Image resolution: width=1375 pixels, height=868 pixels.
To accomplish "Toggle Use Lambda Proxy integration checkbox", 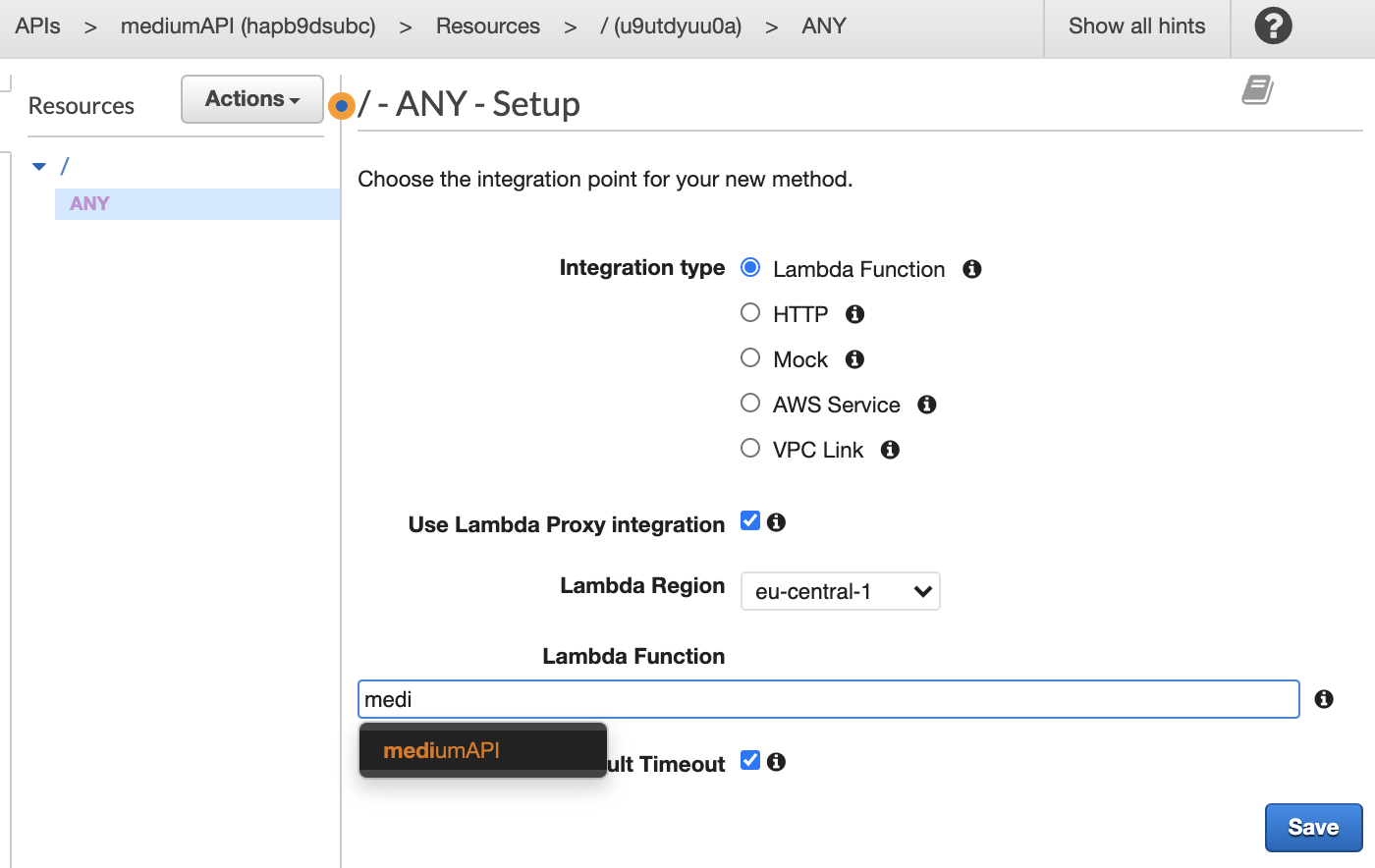I will (750, 520).
